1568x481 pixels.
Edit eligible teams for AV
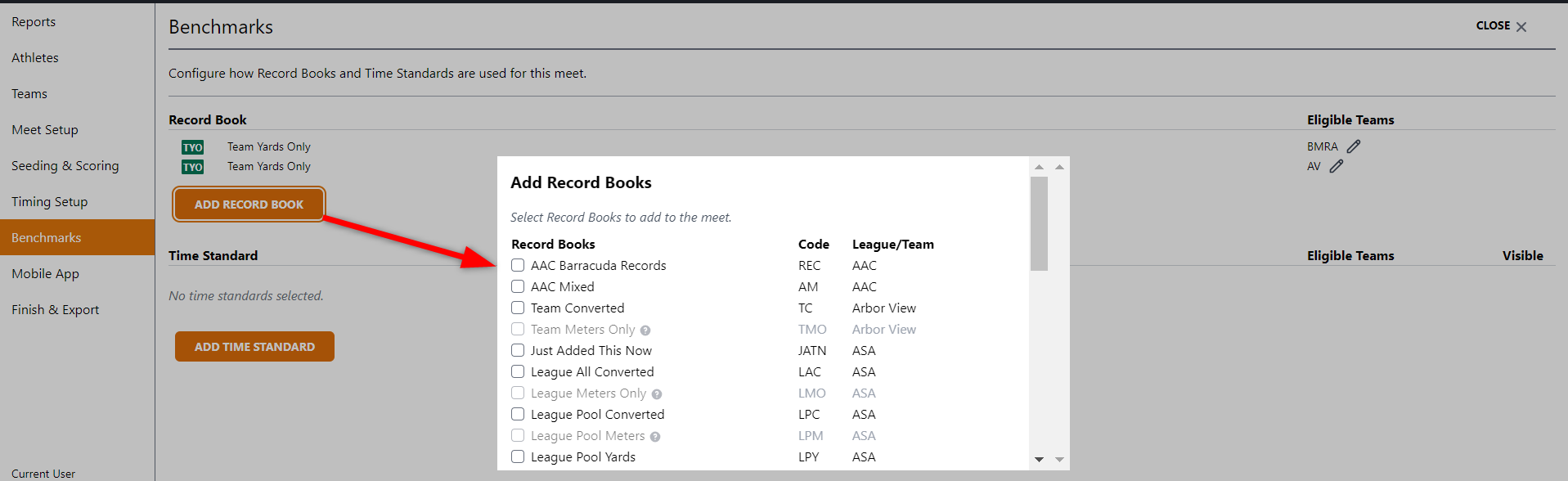pyautogui.click(x=1337, y=166)
